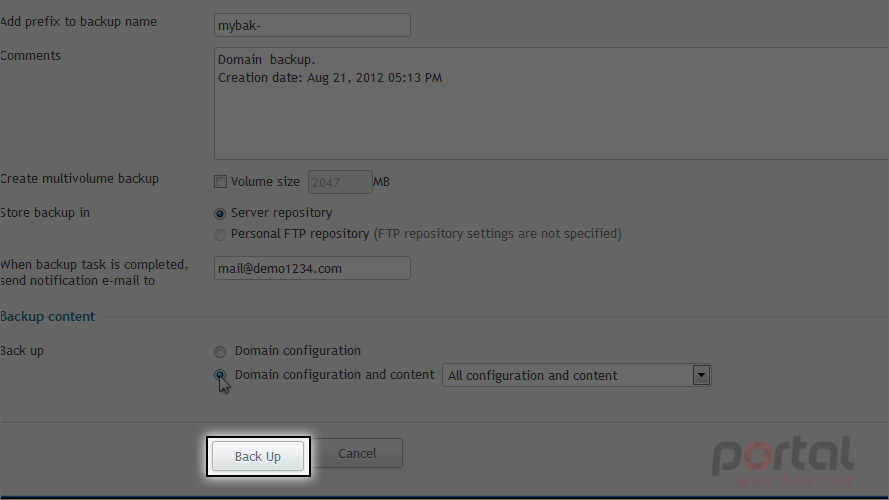Click the Volume size label
Image resolution: width=889 pixels, height=500 pixels.
[265, 182]
